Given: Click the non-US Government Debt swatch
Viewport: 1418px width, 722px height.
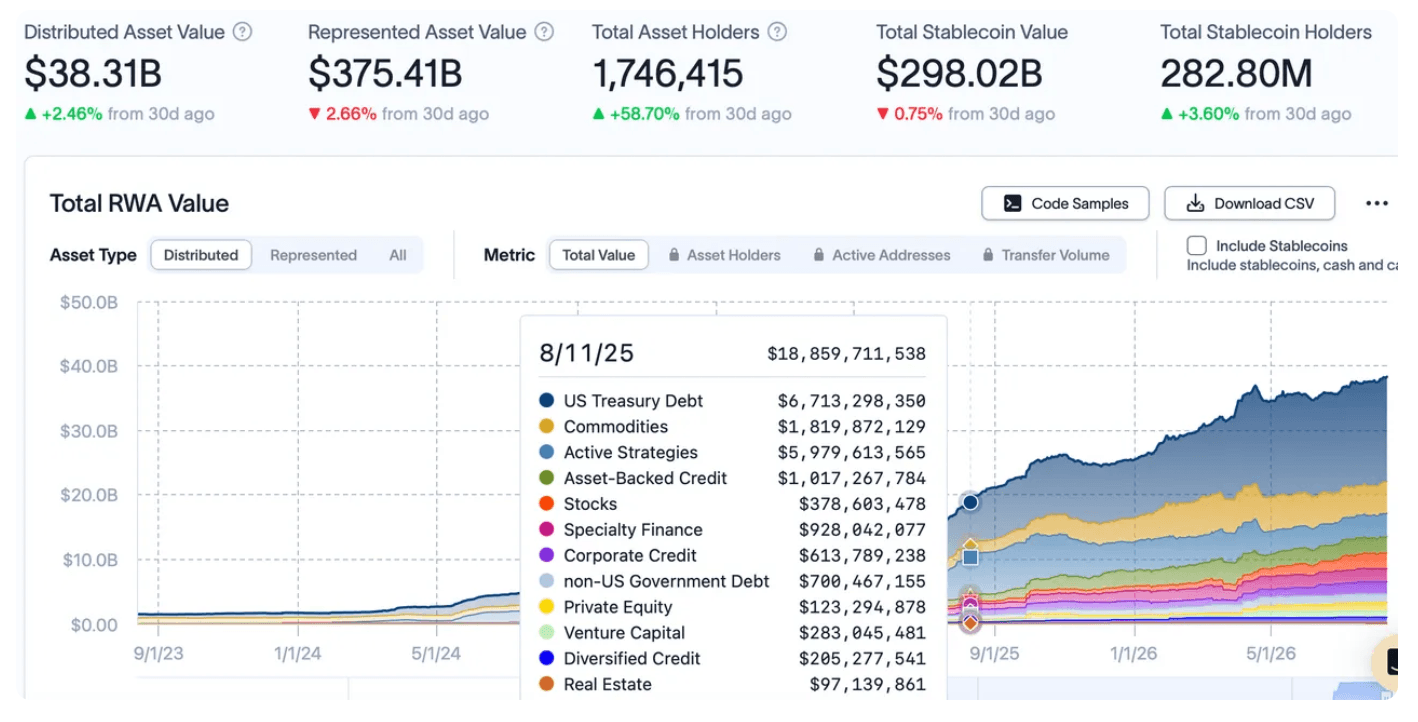Looking at the screenshot, I should [546, 581].
